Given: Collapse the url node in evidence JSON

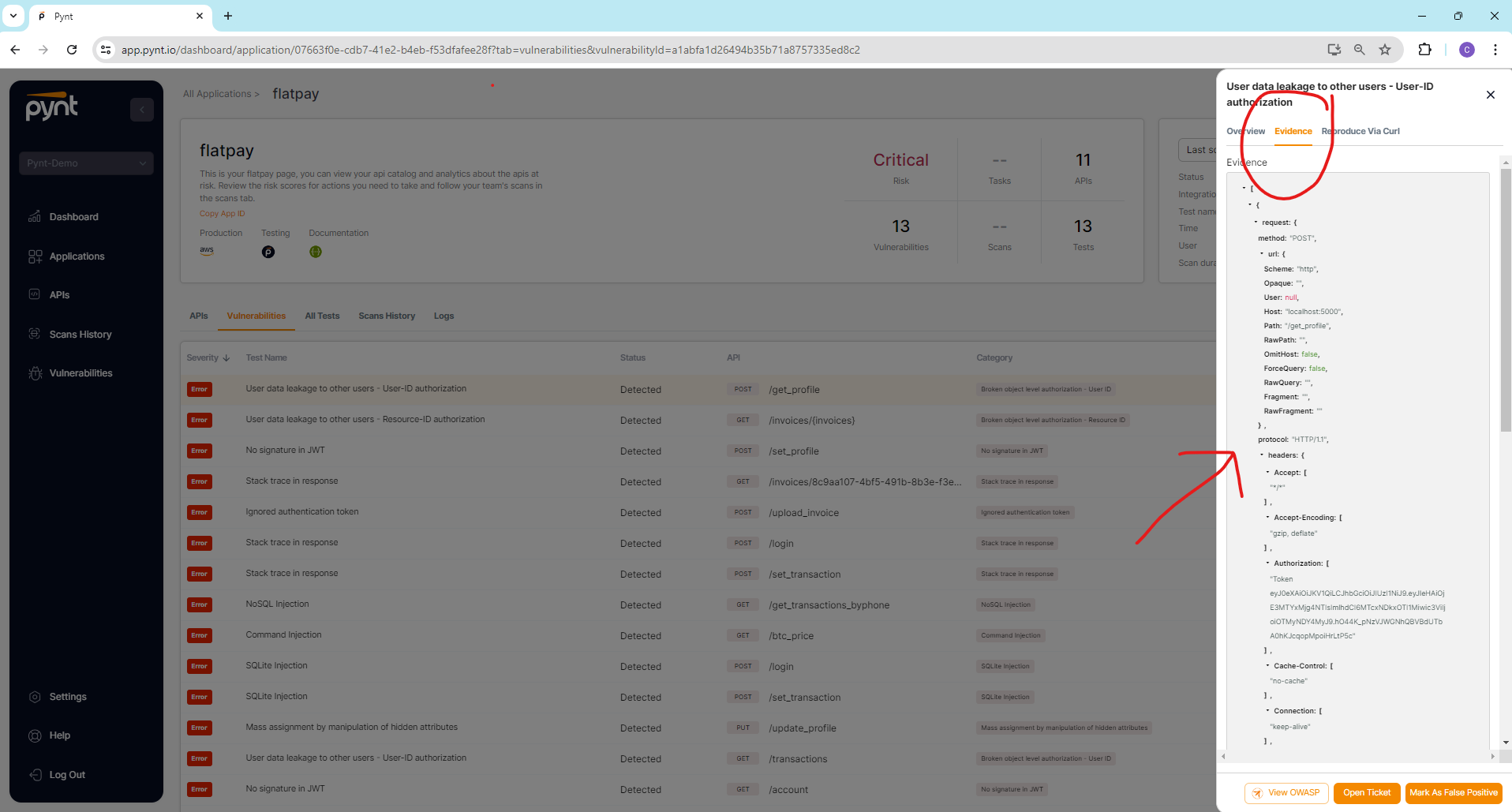Looking at the screenshot, I should (1261, 253).
